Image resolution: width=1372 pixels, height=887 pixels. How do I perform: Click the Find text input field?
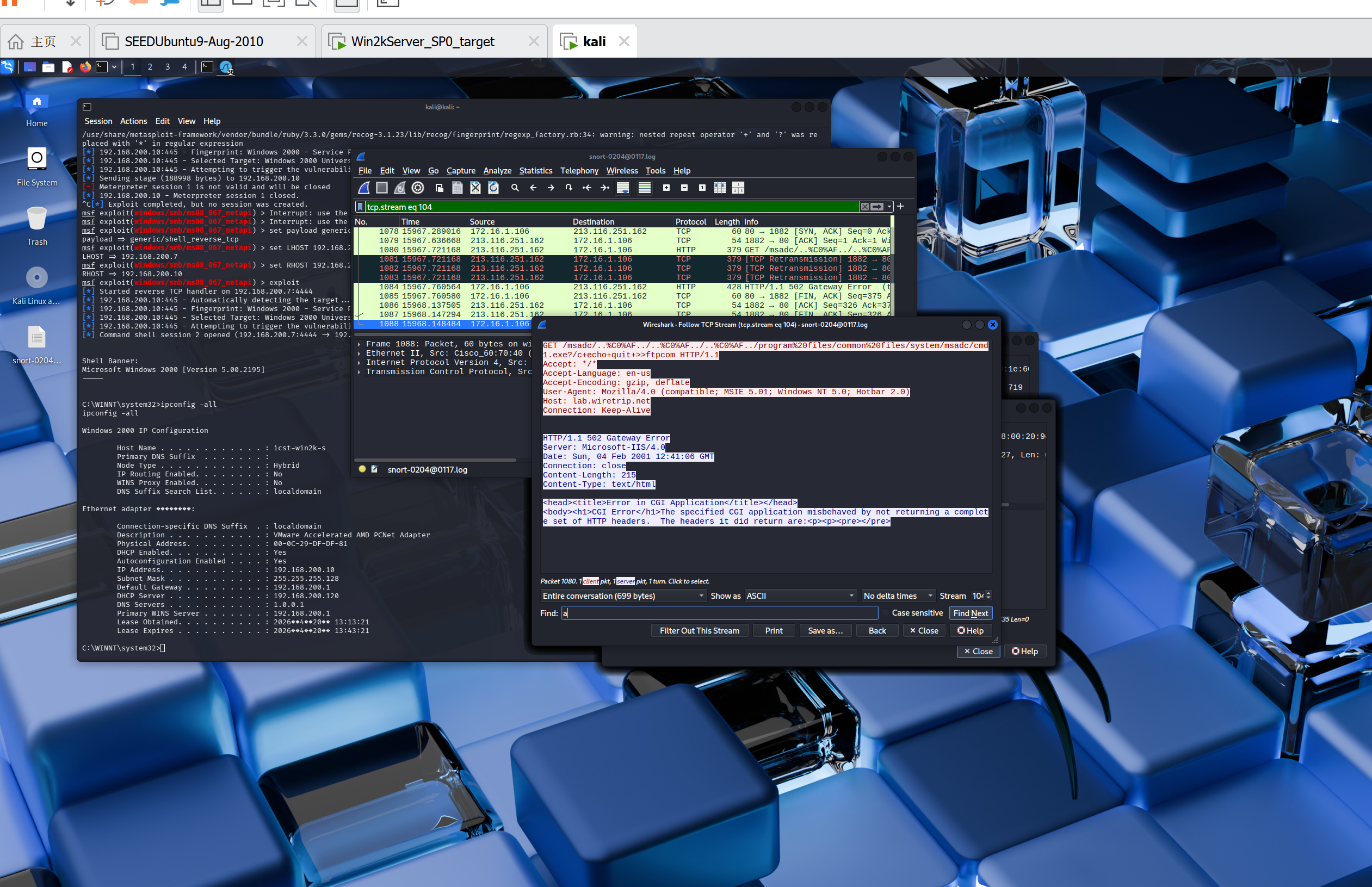719,613
